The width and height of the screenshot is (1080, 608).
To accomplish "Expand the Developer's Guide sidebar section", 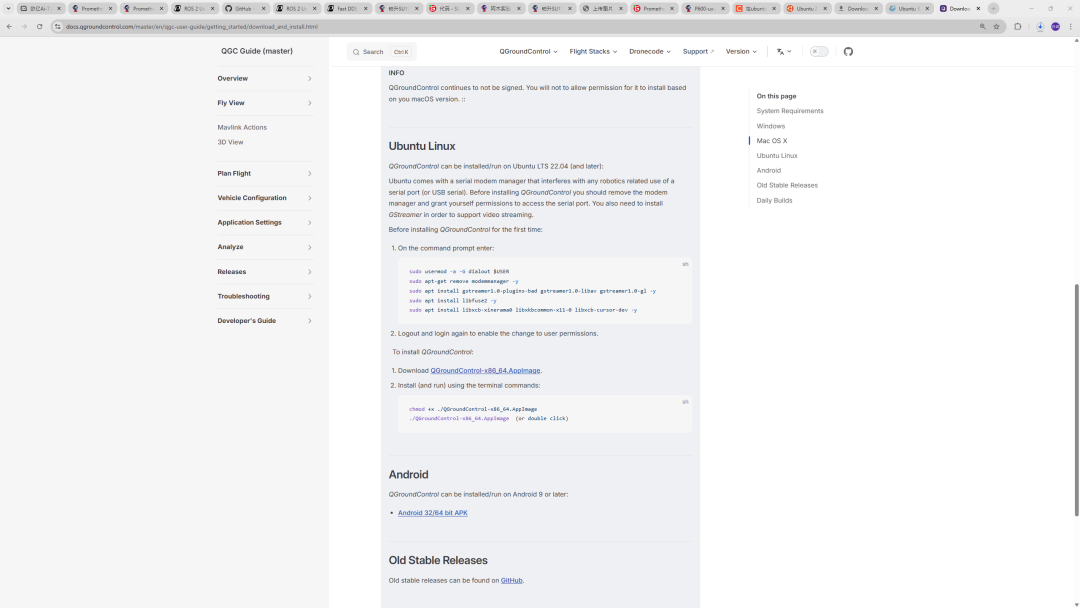I will point(264,321).
